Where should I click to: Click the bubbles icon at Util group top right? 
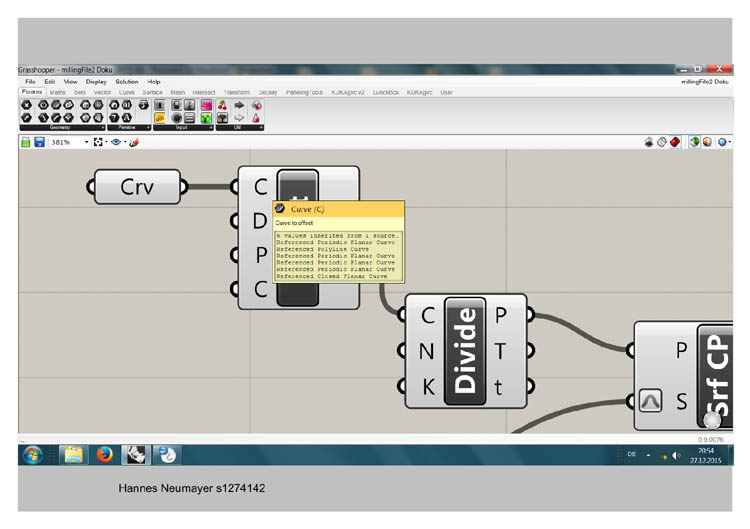coord(256,105)
